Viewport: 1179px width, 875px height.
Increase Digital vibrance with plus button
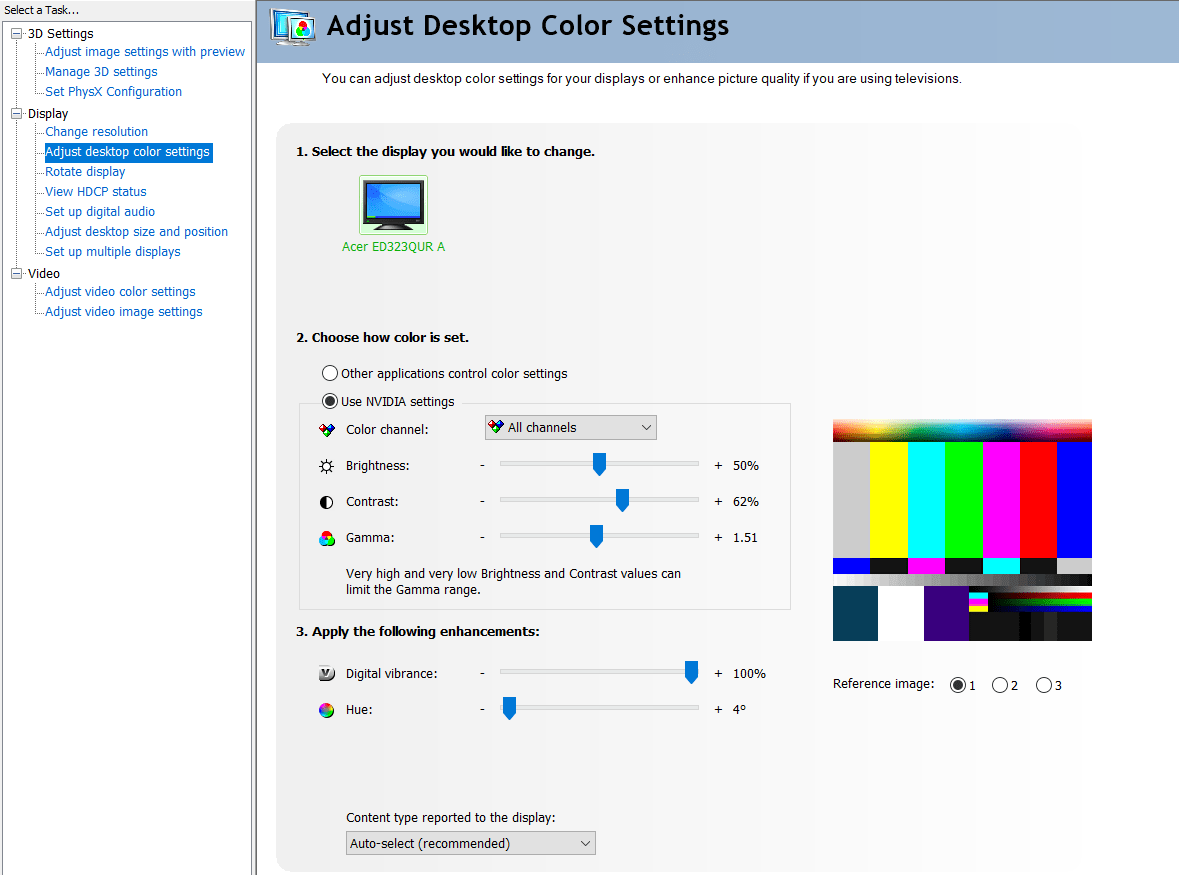[x=718, y=674]
